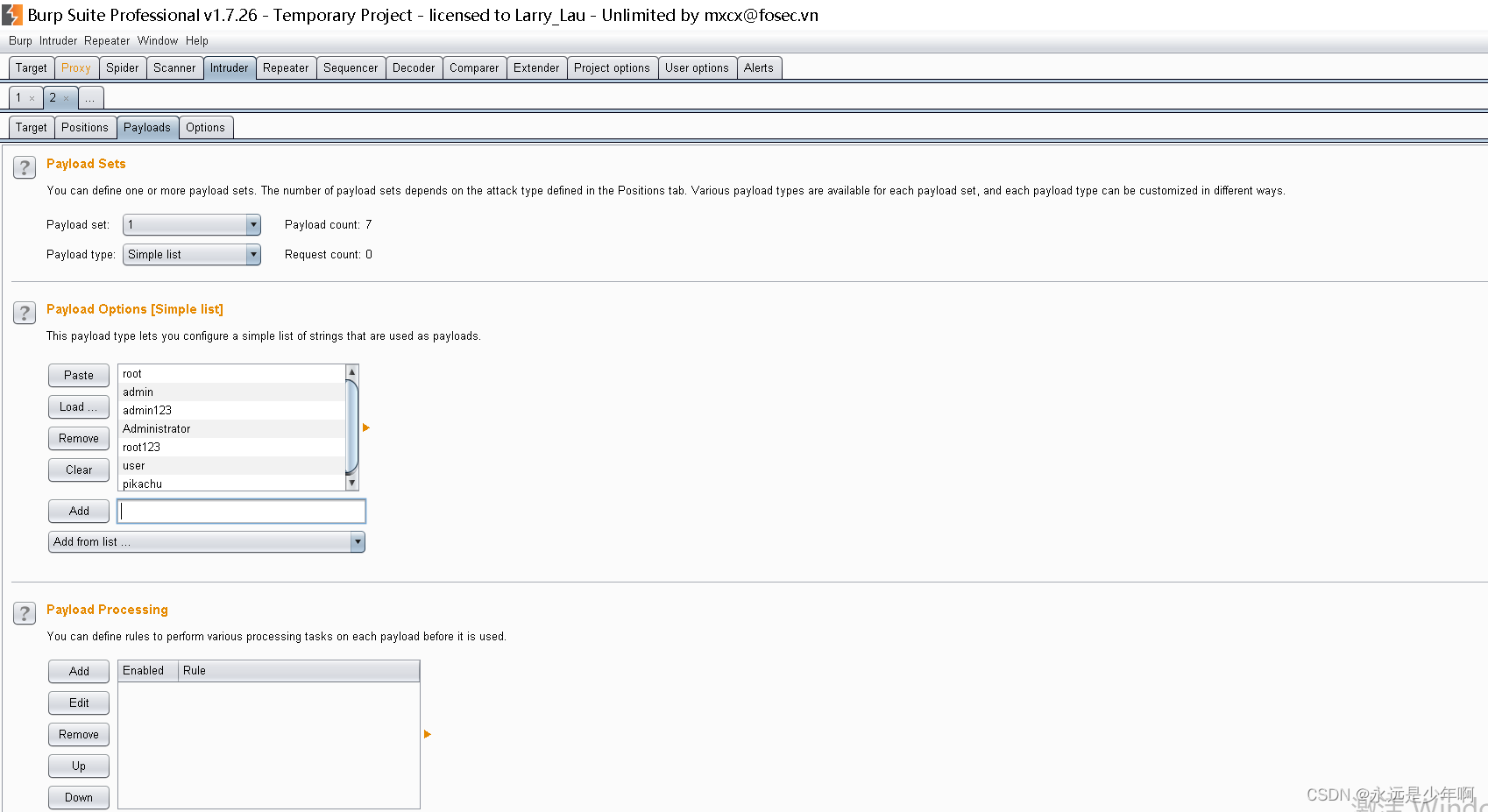This screenshot has width=1488, height=812.
Task: Open the User options tab
Action: click(697, 68)
